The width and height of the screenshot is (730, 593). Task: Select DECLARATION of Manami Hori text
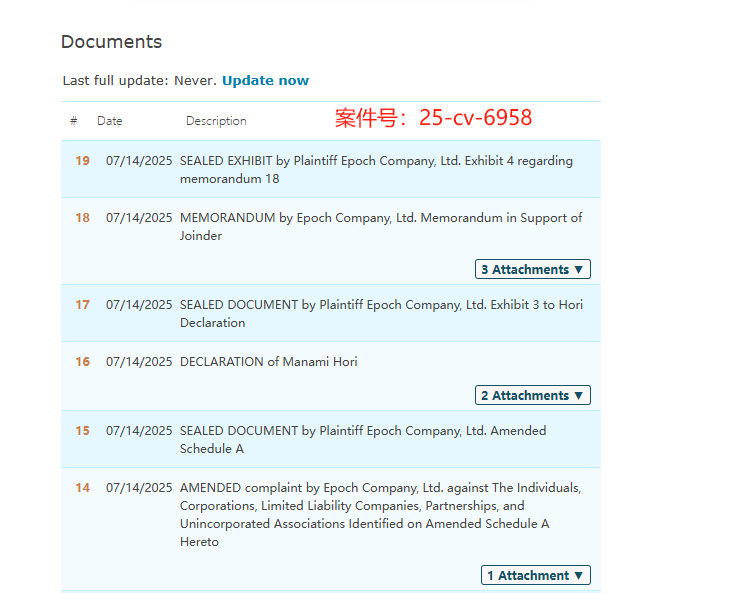[269, 362]
